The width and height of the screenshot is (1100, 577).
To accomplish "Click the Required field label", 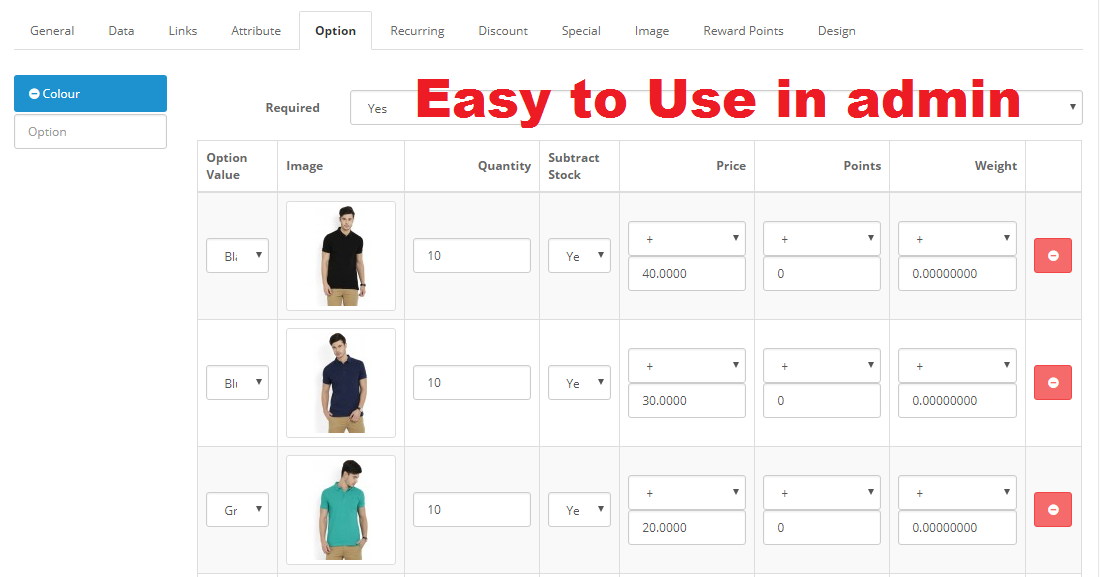I will pyautogui.click(x=293, y=107).
